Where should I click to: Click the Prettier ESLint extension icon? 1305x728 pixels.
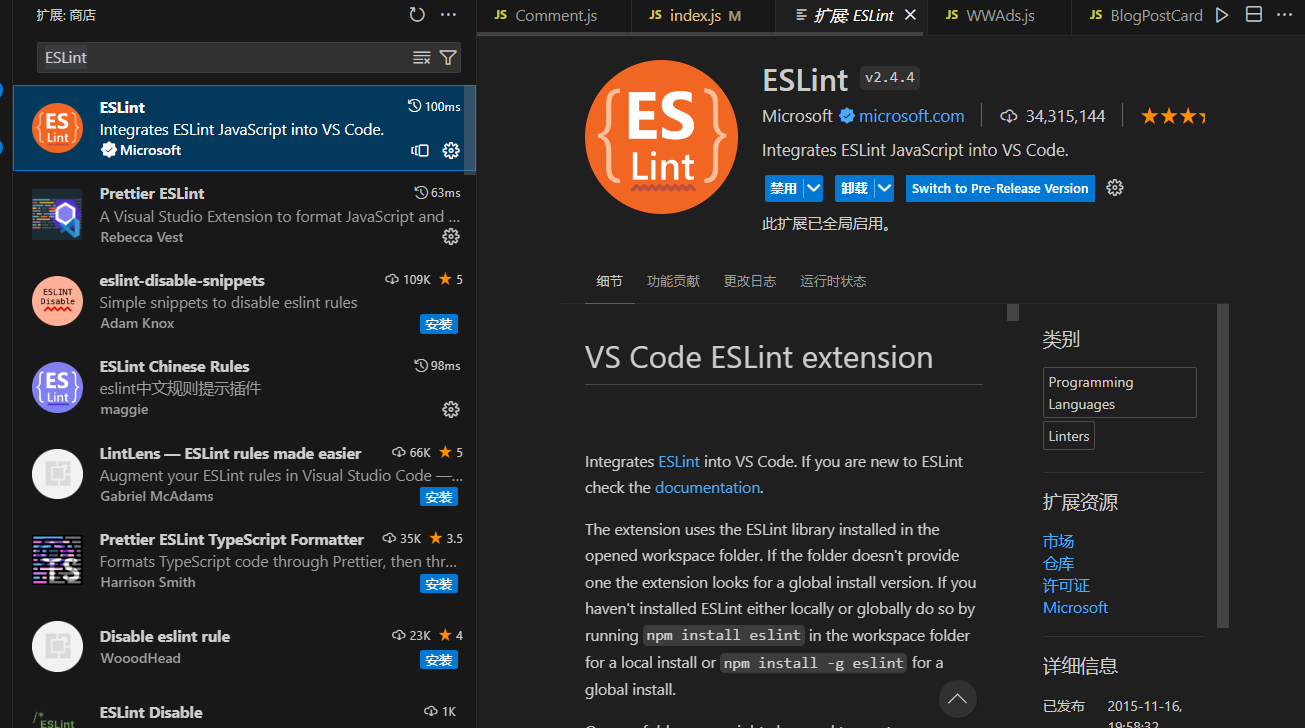pos(58,214)
